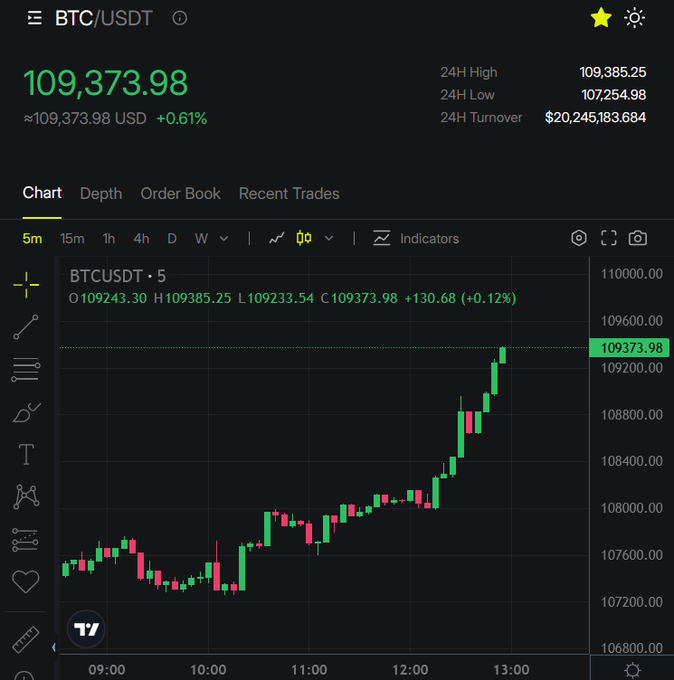The width and height of the screenshot is (674, 680).
Task: Click the legend close value C109373.98
Action: point(359,298)
